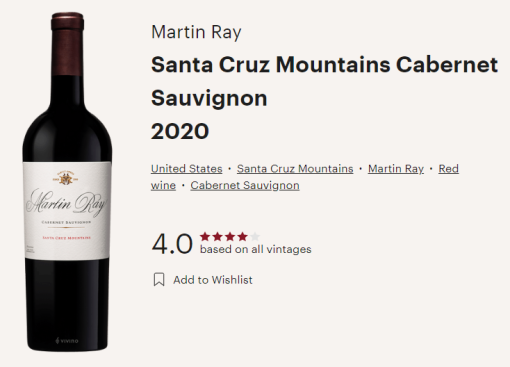The width and height of the screenshot is (510, 367).
Task: Click the crest emblem on bottle label
Action: (67, 178)
